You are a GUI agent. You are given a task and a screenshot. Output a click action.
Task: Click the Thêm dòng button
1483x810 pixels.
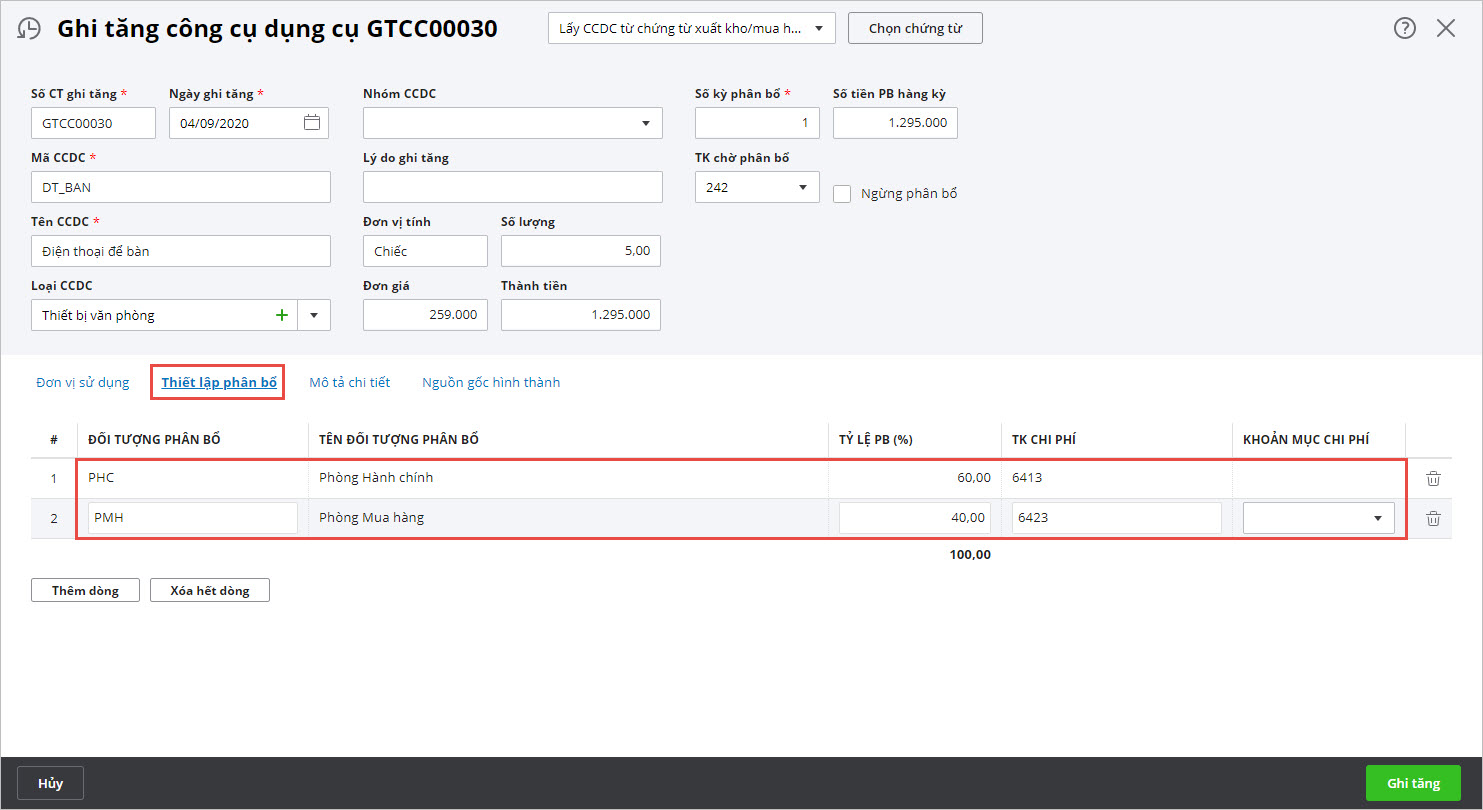(85, 590)
